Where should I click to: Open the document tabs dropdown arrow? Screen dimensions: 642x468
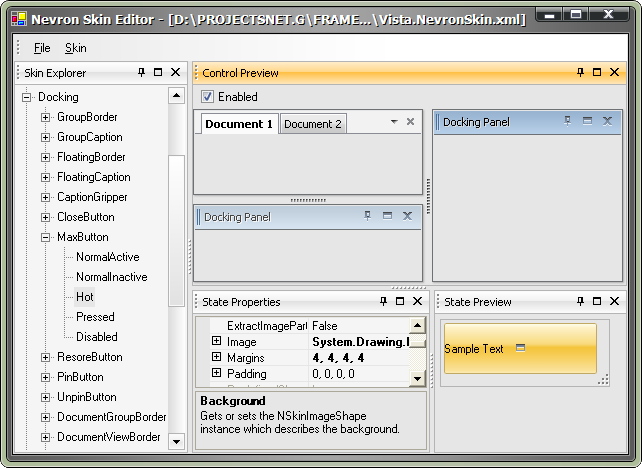[x=394, y=122]
